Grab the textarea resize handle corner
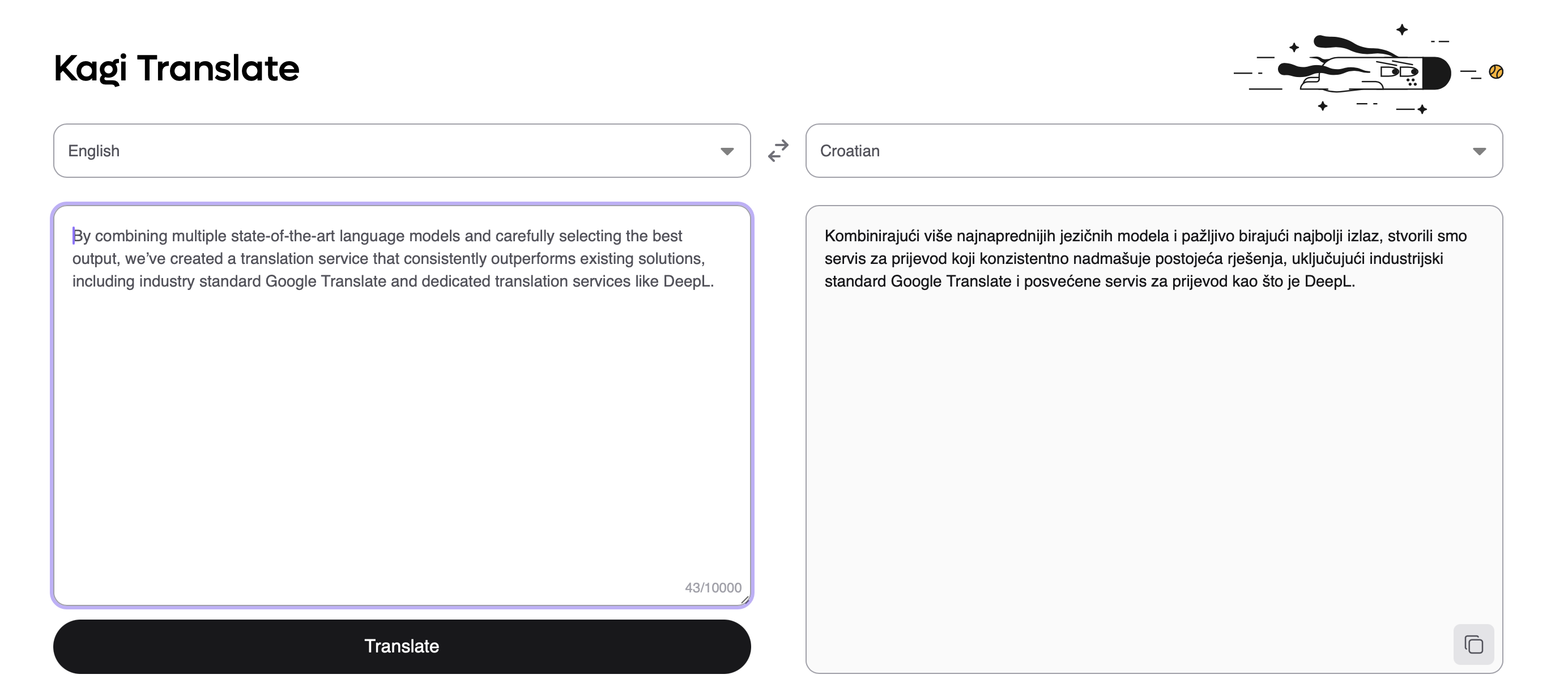This screenshot has height=700, width=1568. pos(744,600)
